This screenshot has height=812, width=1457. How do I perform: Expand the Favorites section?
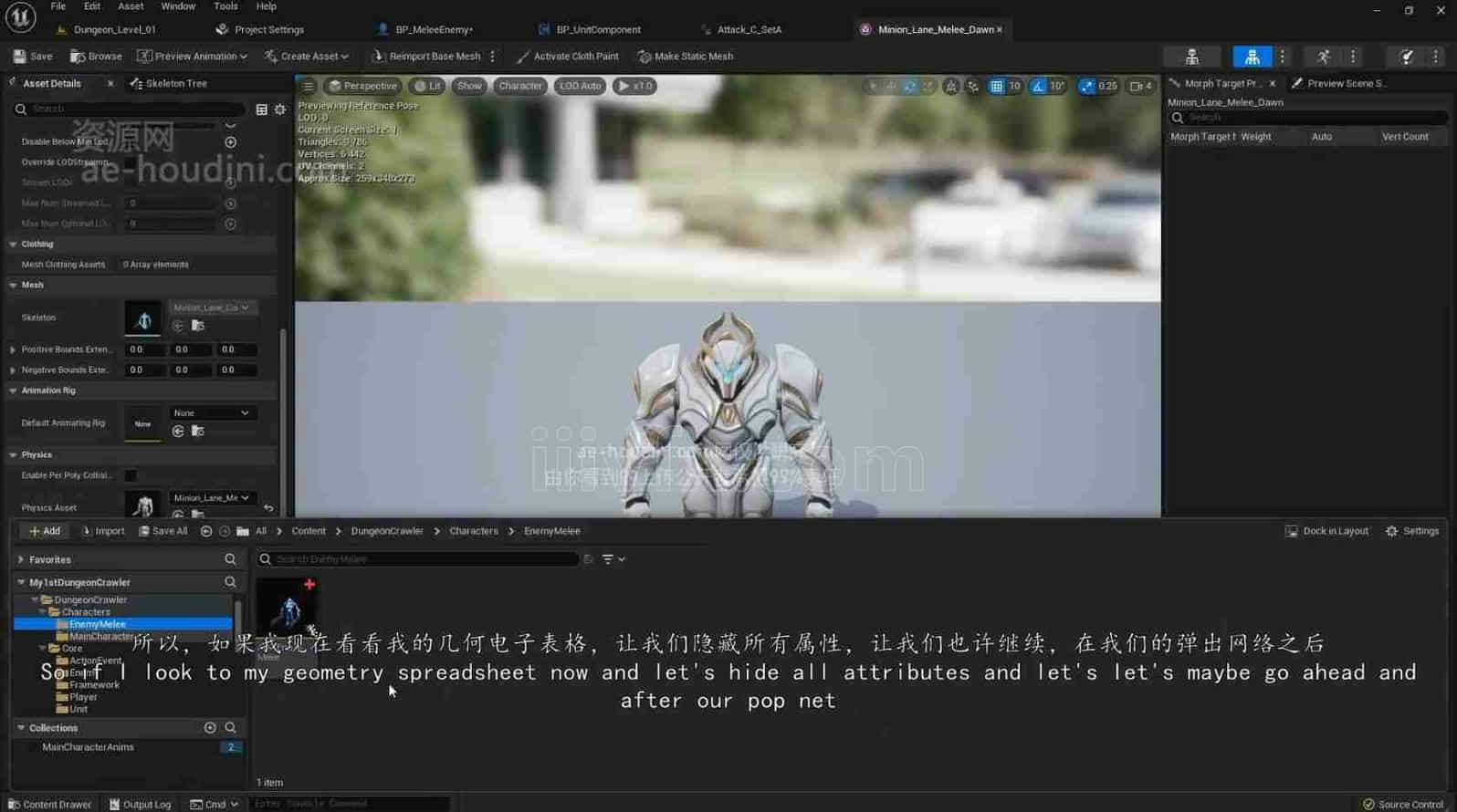point(20,559)
